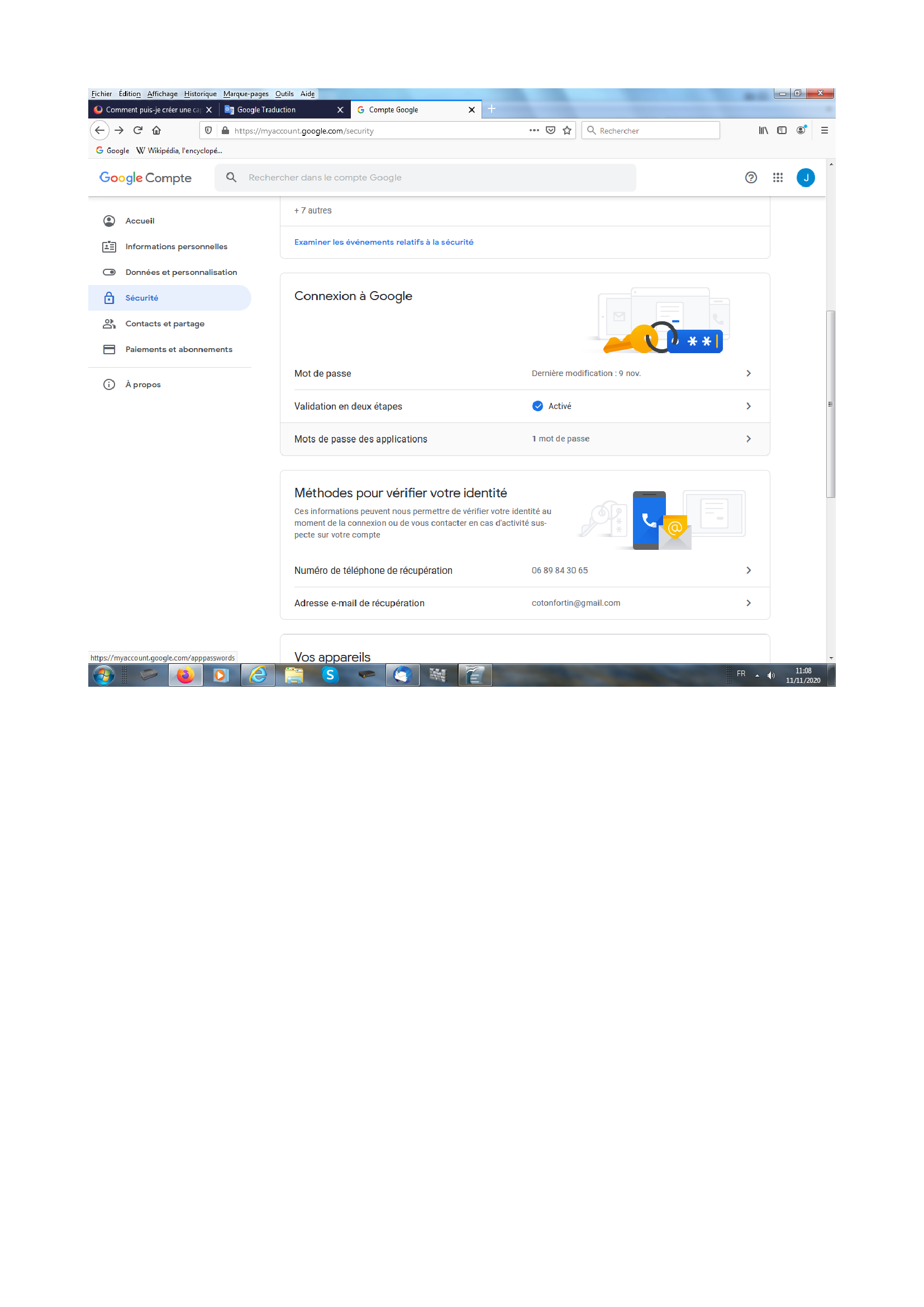This screenshot has height=1307, width=924.
Task: Click the Google Compte logo
Action: coord(145,178)
